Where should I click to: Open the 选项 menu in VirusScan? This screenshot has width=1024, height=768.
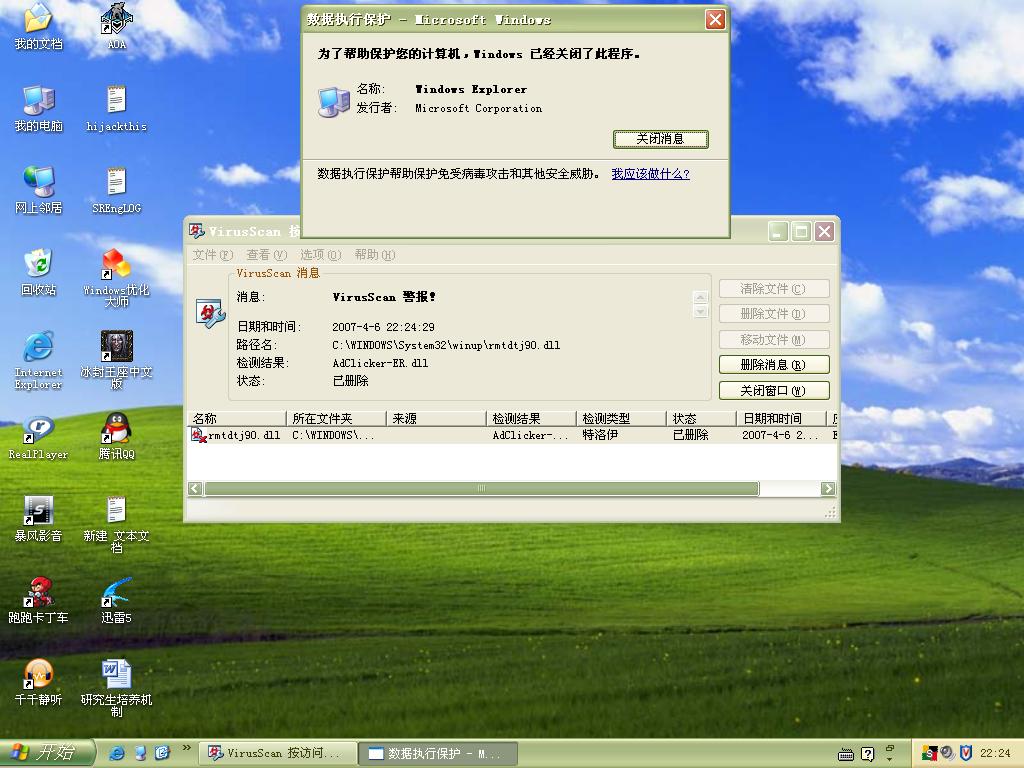pyautogui.click(x=321, y=255)
